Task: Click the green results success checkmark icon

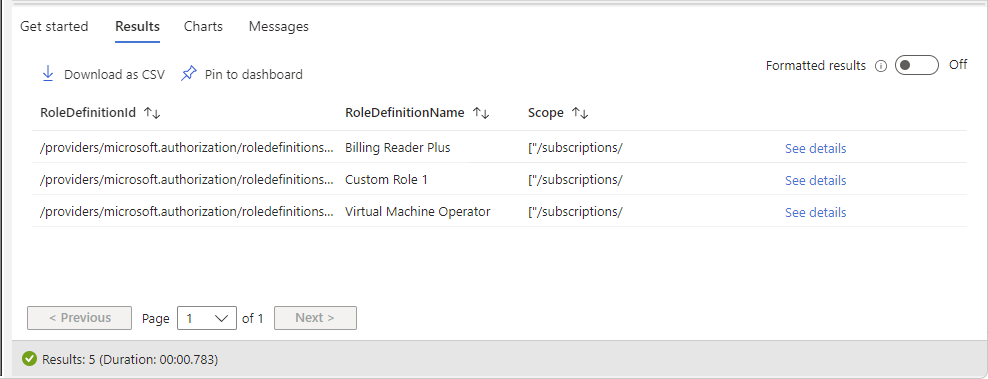Action: coord(29,359)
